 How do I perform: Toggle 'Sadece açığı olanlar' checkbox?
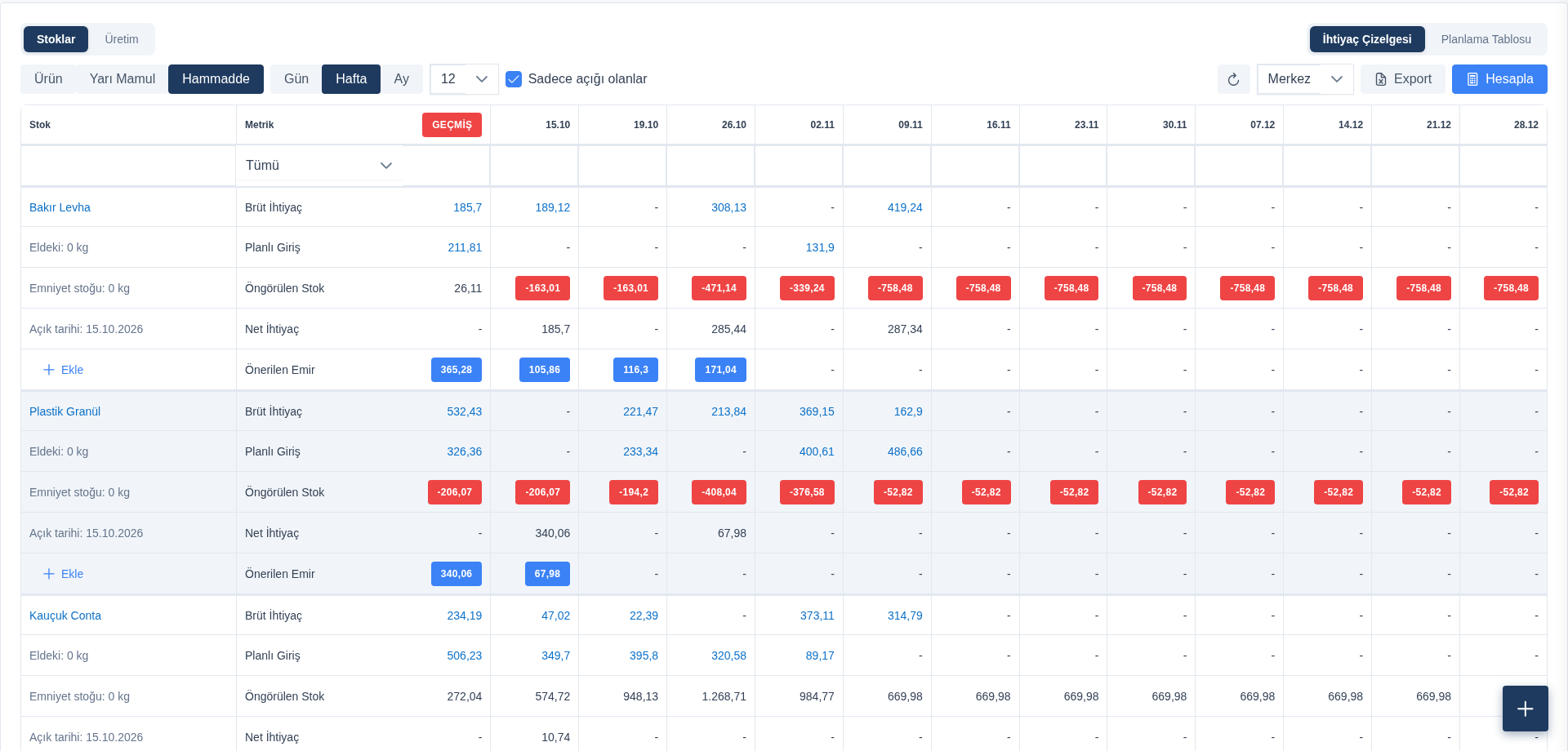[514, 79]
